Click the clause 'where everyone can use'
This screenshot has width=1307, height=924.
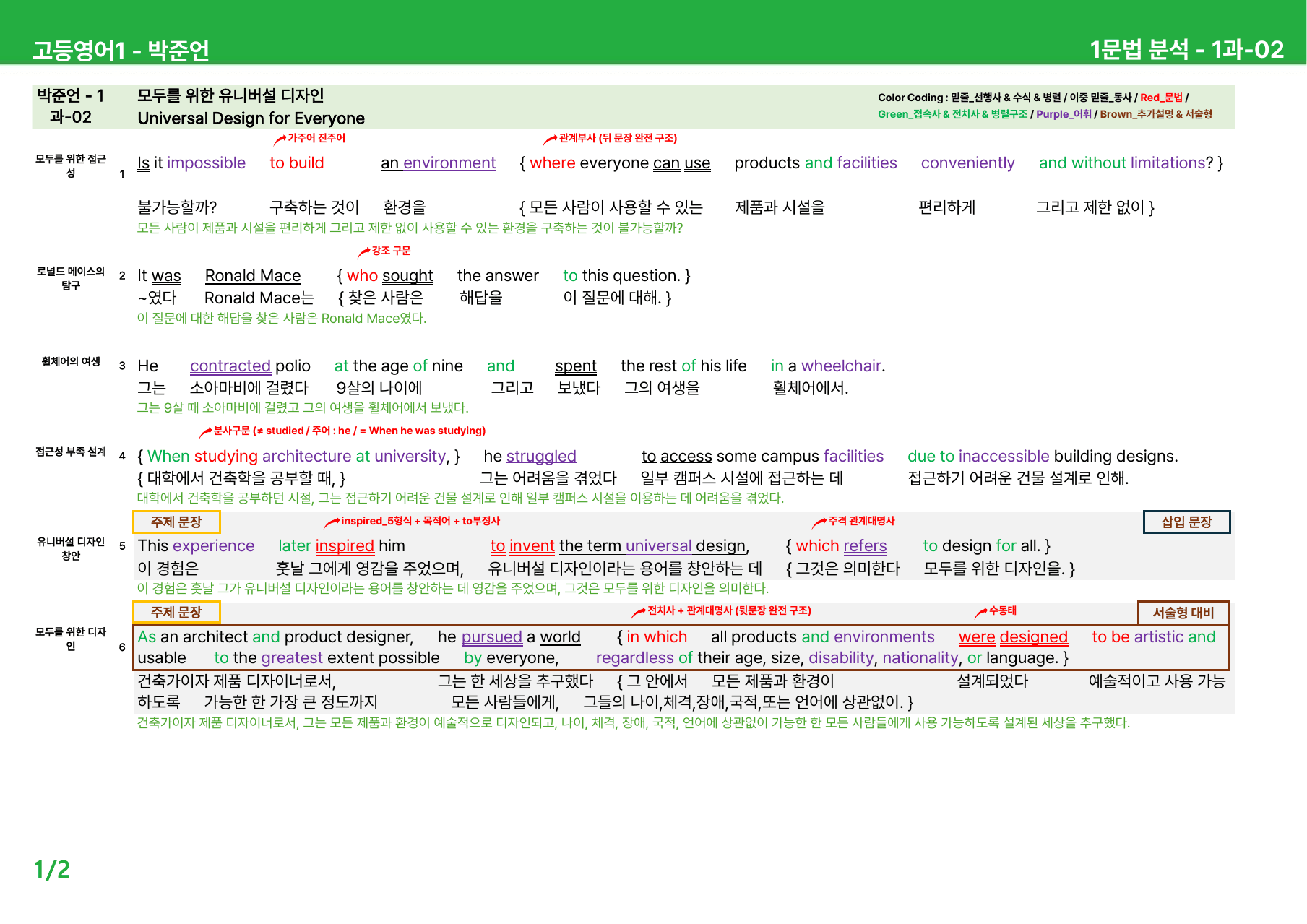point(620,163)
